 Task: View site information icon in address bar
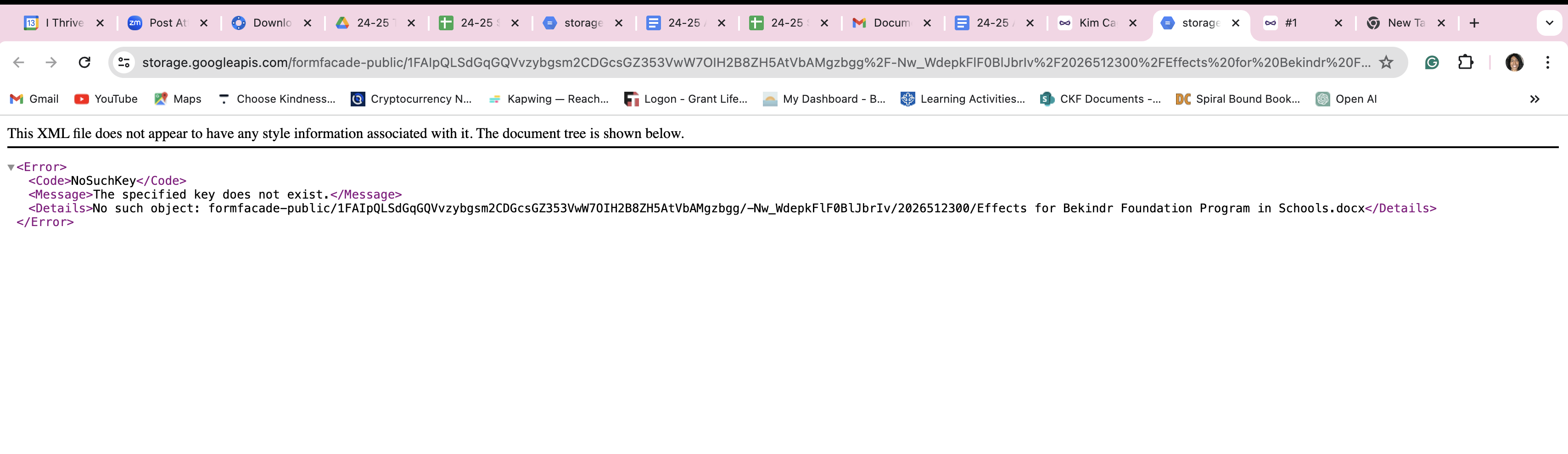124,62
